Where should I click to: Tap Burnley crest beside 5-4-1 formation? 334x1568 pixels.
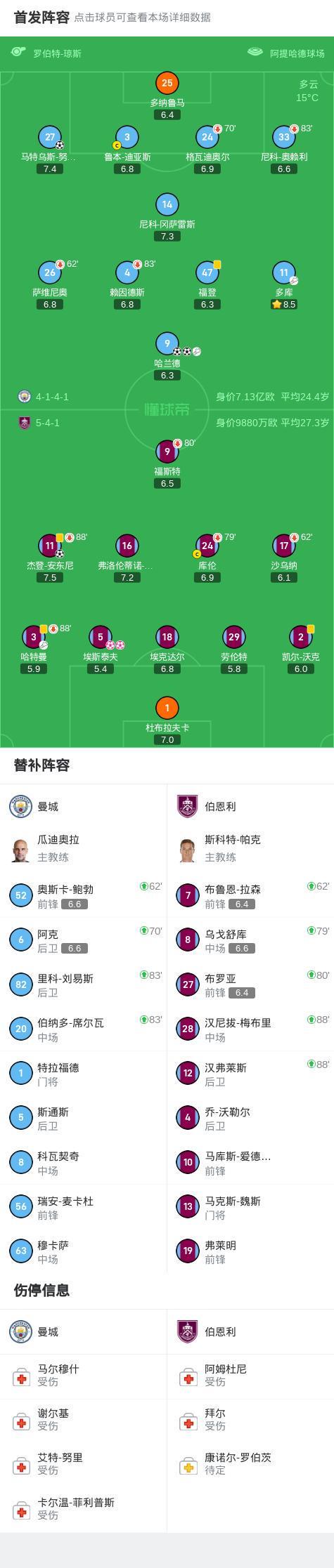pos(24,423)
